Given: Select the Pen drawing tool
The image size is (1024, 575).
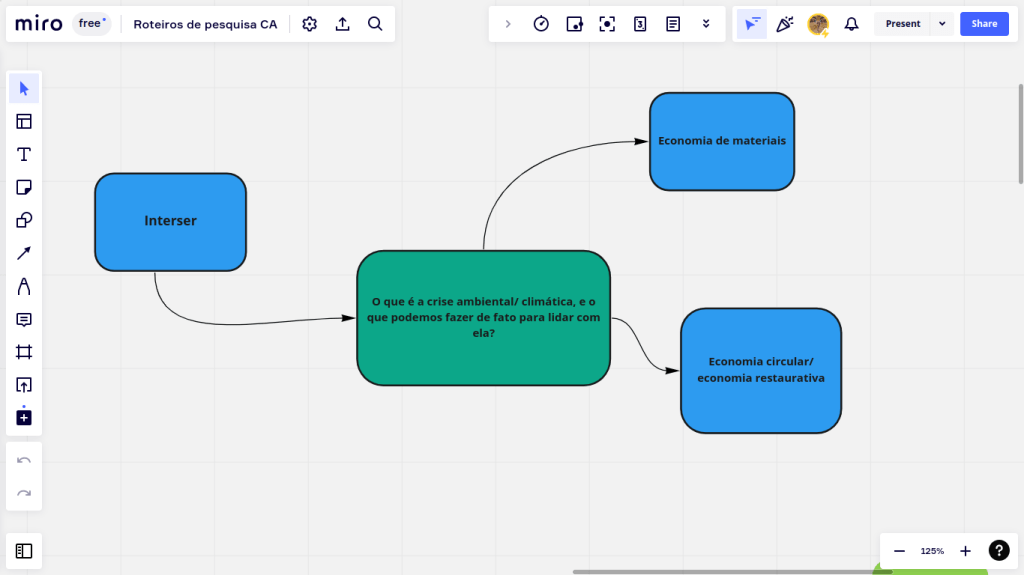Looking at the screenshot, I should click(x=24, y=287).
